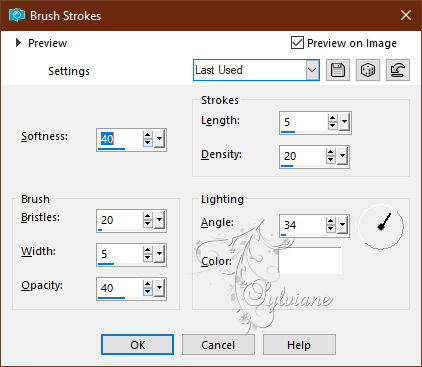Click inside the Brush Width value field
This screenshot has height=367, width=422.
[119, 254]
